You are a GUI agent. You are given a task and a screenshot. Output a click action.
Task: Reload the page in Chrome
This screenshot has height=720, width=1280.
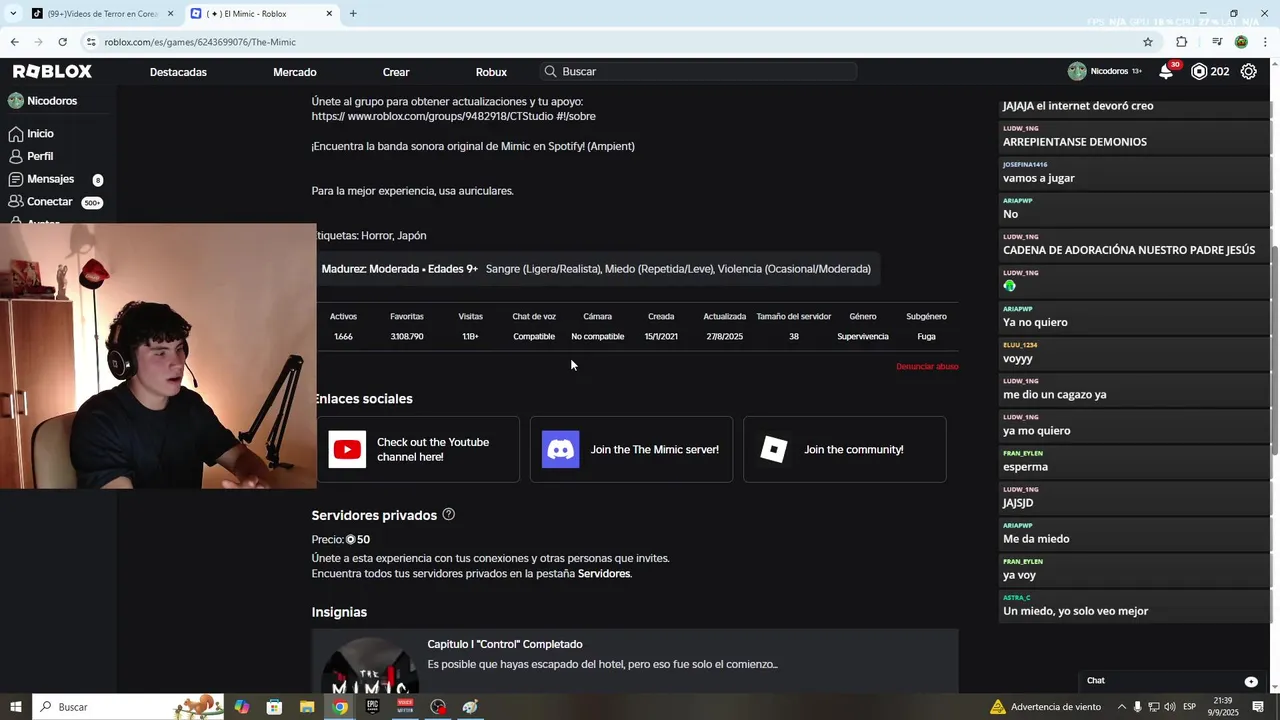[x=62, y=42]
